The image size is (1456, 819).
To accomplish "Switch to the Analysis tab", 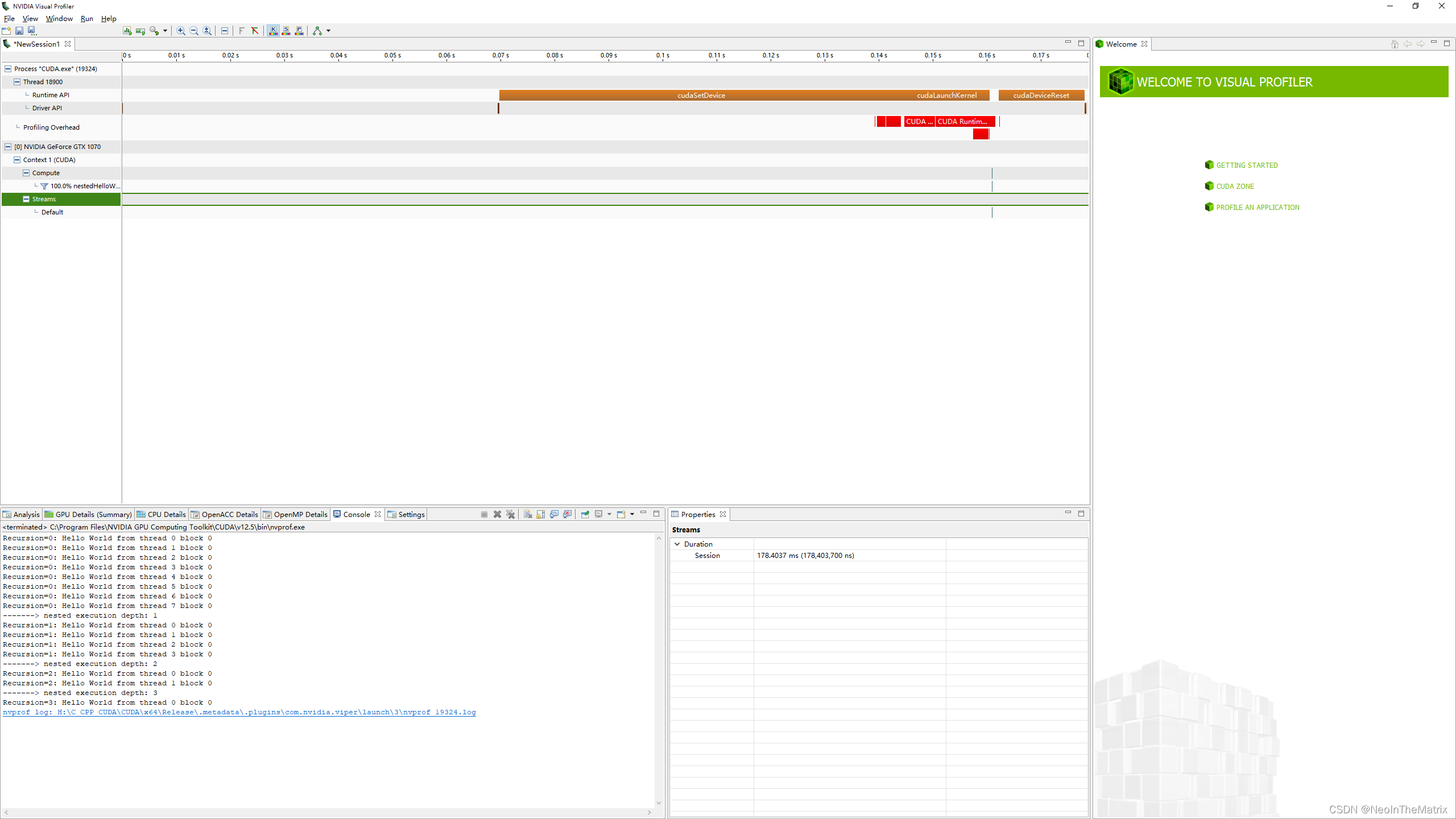I will [22, 514].
